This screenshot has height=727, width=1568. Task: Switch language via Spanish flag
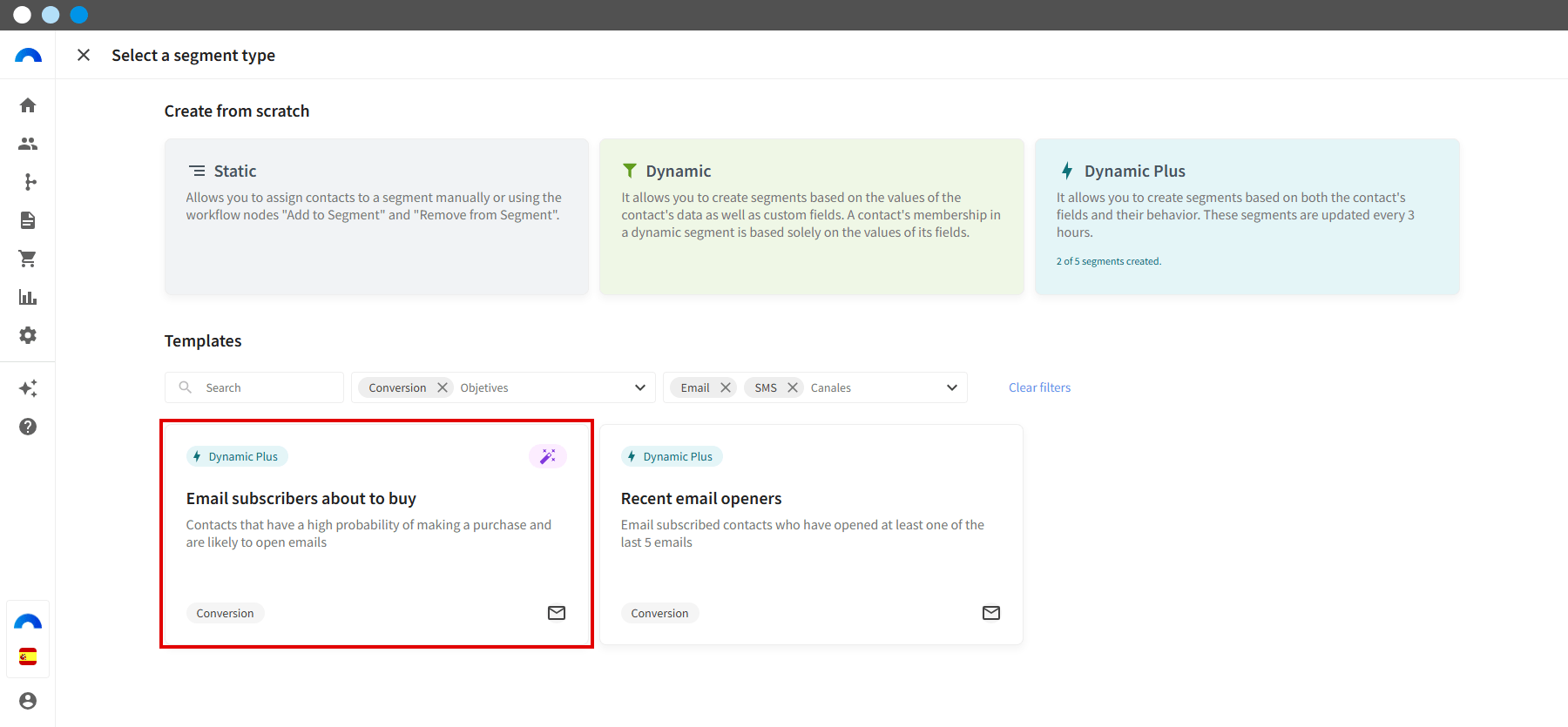tap(28, 656)
